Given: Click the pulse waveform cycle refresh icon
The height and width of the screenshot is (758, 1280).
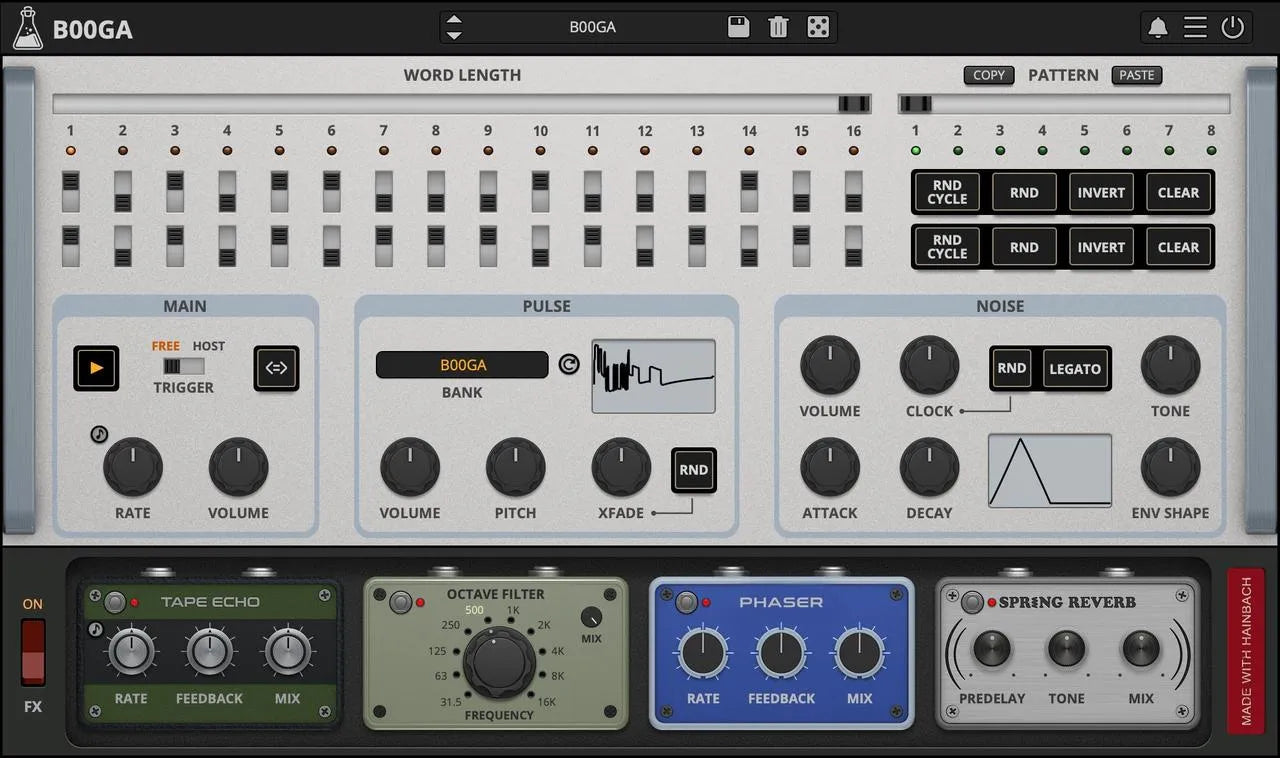Looking at the screenshot, I should pos(569,365).
